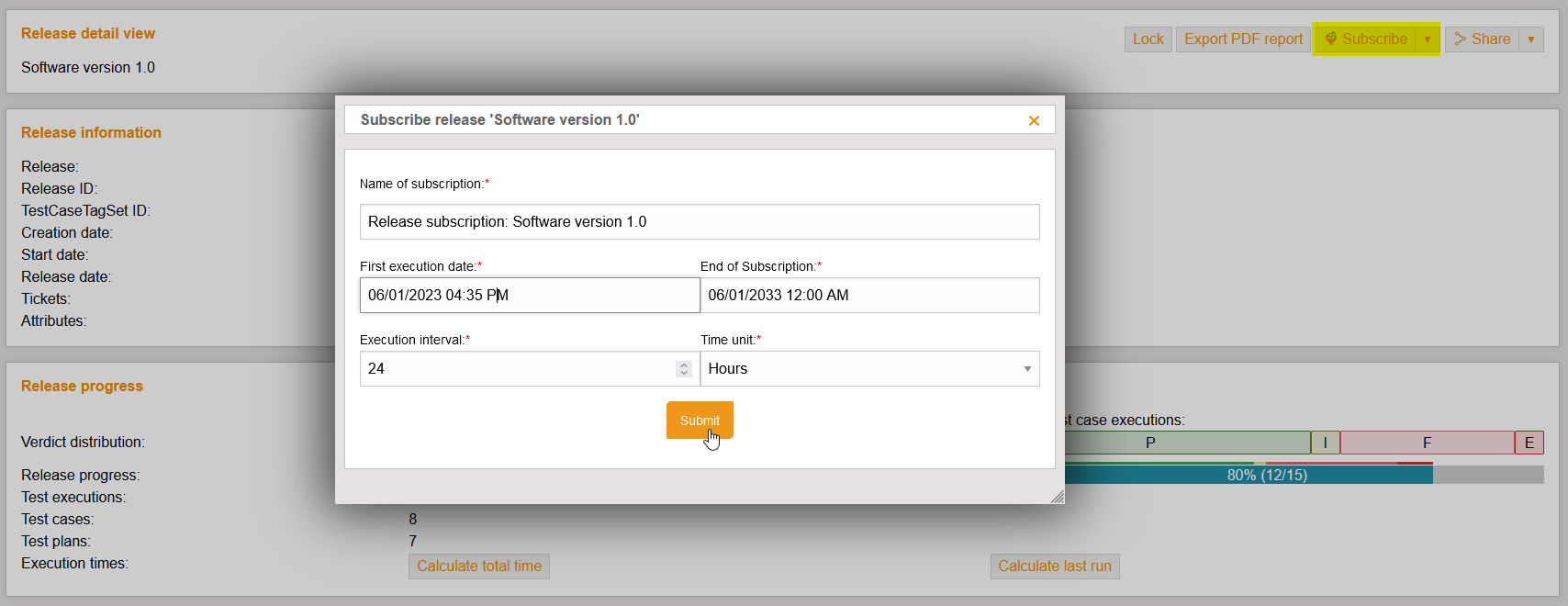
Task: Click the Subscribe bell icon button
Action: pyautogui.click(x=1365, y=39)
